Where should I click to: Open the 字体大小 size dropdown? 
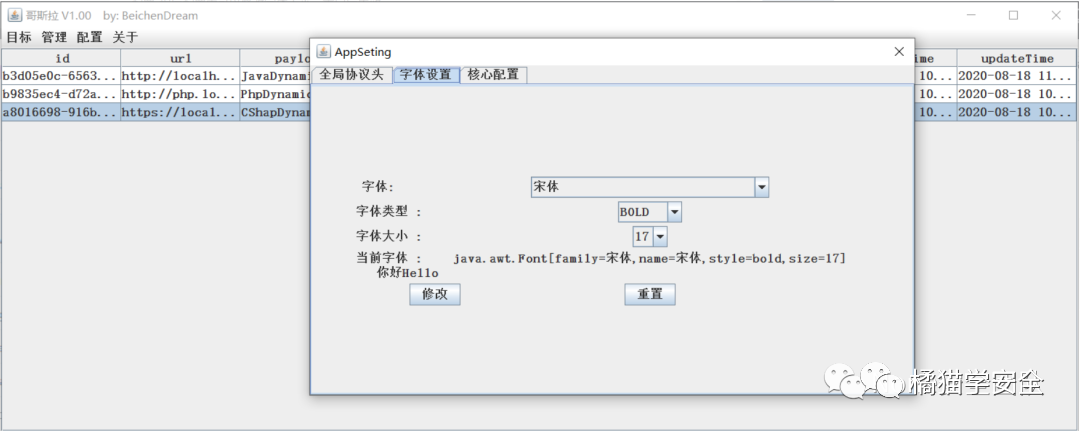coord(659,237)
